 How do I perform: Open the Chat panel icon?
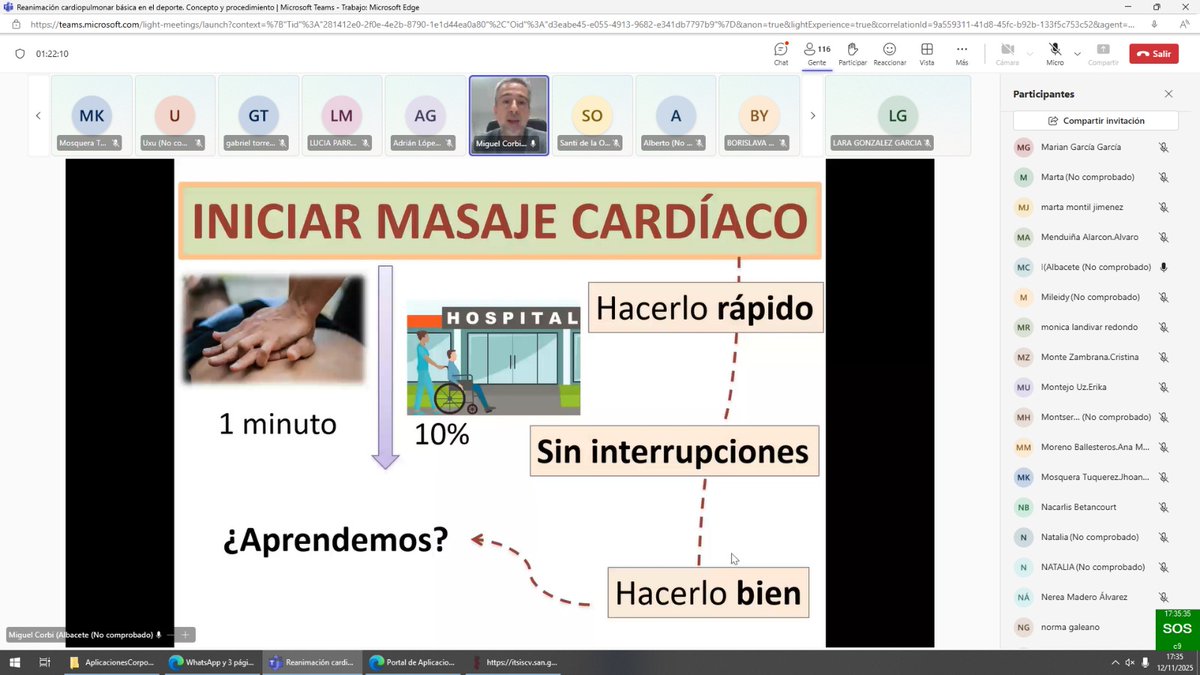click(780, 50)
